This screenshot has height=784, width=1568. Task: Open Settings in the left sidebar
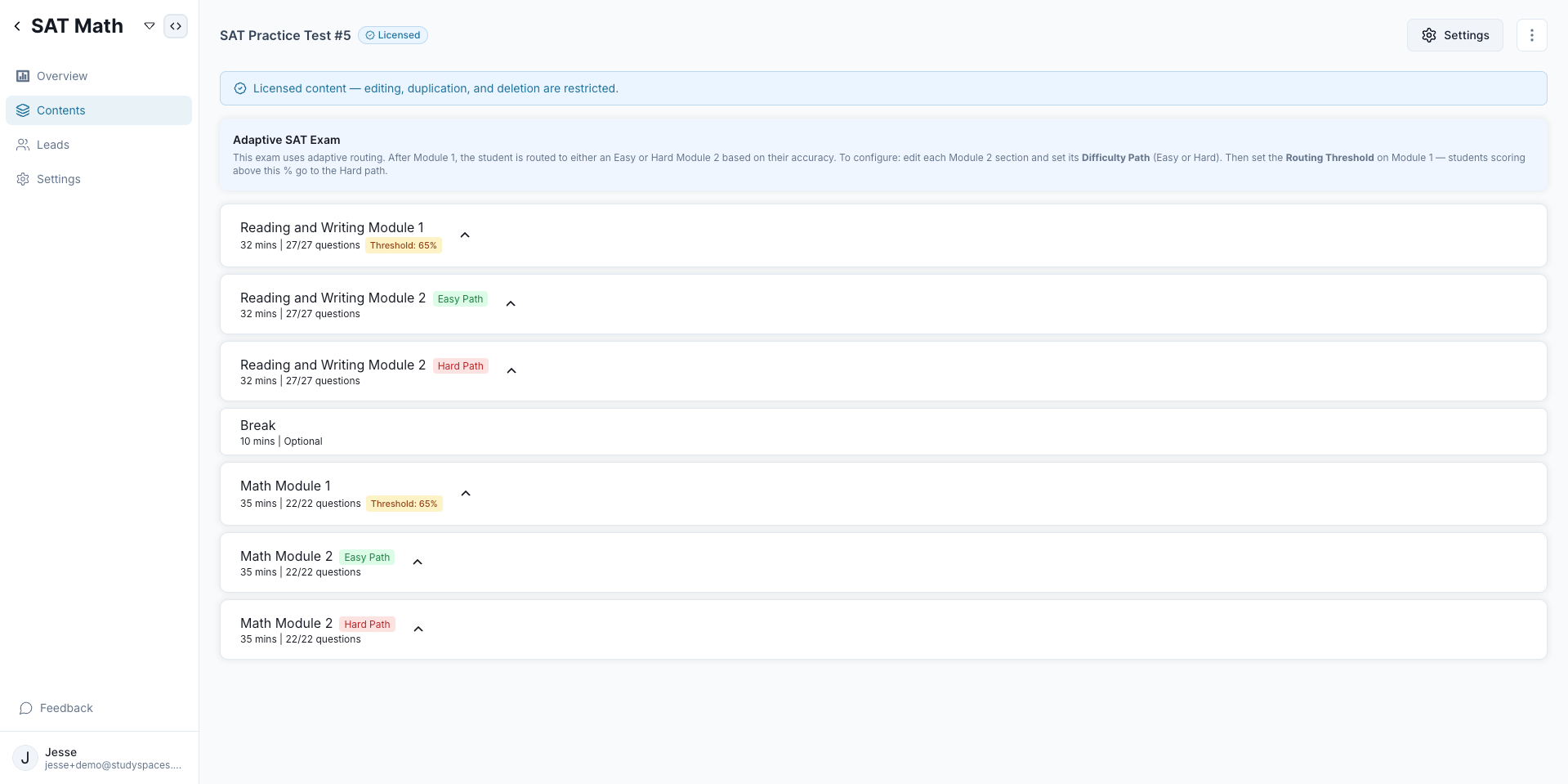point(99,179)
